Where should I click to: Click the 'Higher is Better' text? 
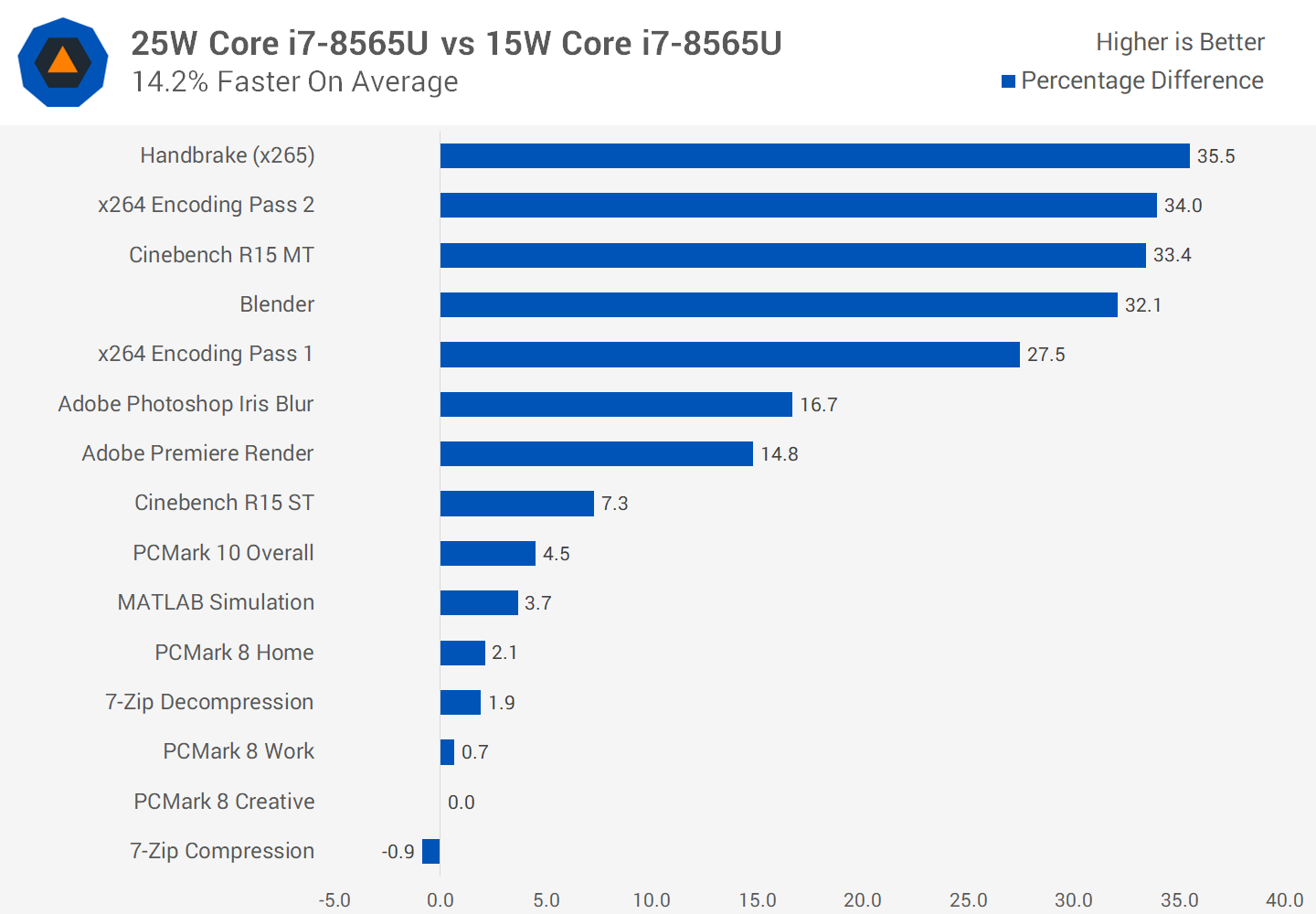pyautogui.click(x=1179, y=42)
